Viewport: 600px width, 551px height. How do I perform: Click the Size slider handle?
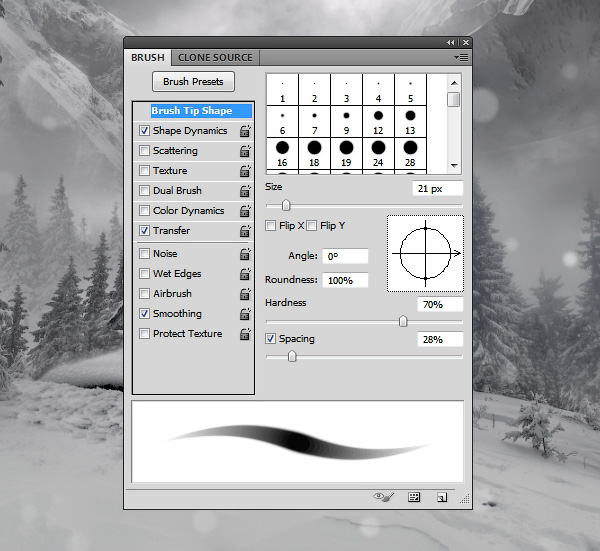click(286, 205)
